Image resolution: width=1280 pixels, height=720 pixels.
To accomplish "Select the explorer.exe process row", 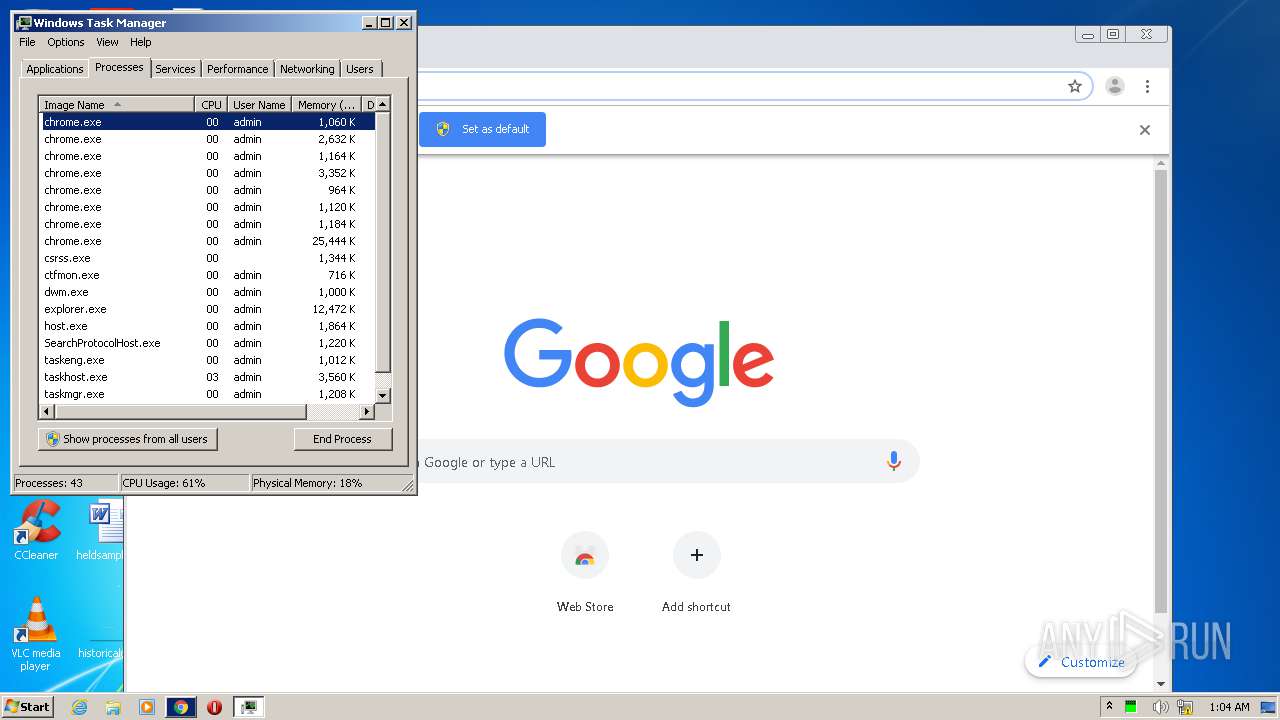I will (x=207, y=309).
